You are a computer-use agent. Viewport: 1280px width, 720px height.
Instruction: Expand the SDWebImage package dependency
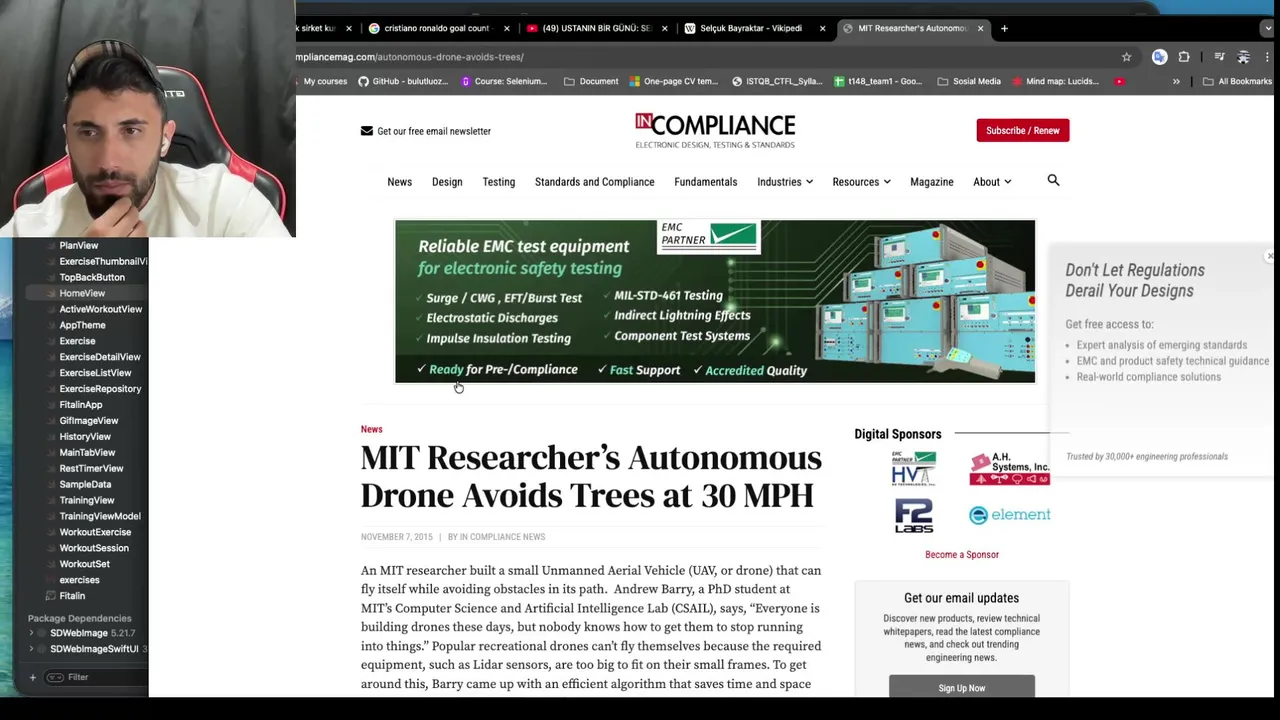coord(31,633)
